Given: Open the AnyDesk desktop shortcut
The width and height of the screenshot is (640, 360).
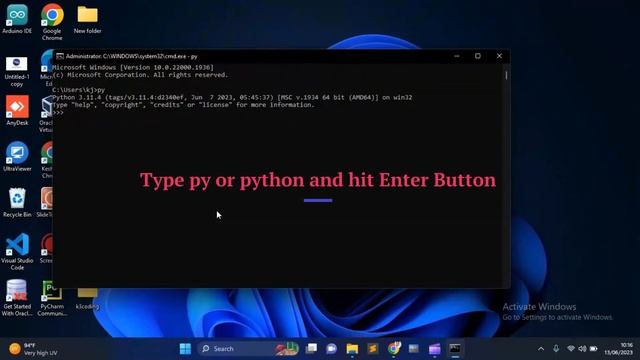Looking at the screenshot, I should click(17, 111).
